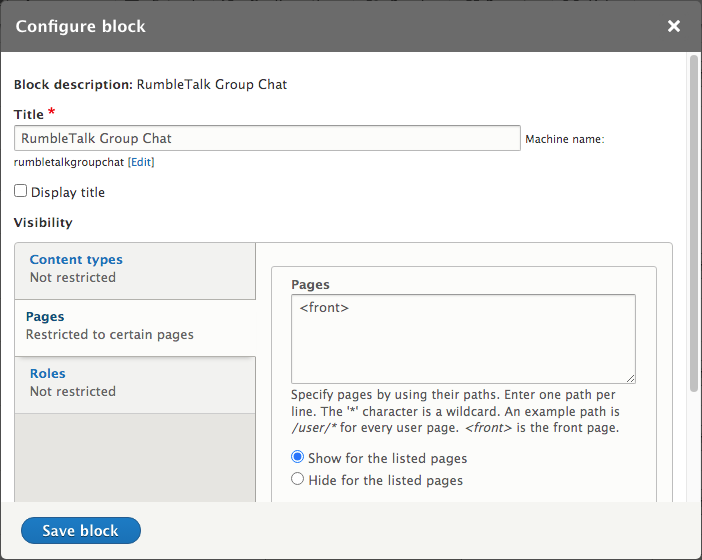The width and height of the screenshot is (702, 560).
Task: Click the Configure block title bar
Action: [300, 26]
